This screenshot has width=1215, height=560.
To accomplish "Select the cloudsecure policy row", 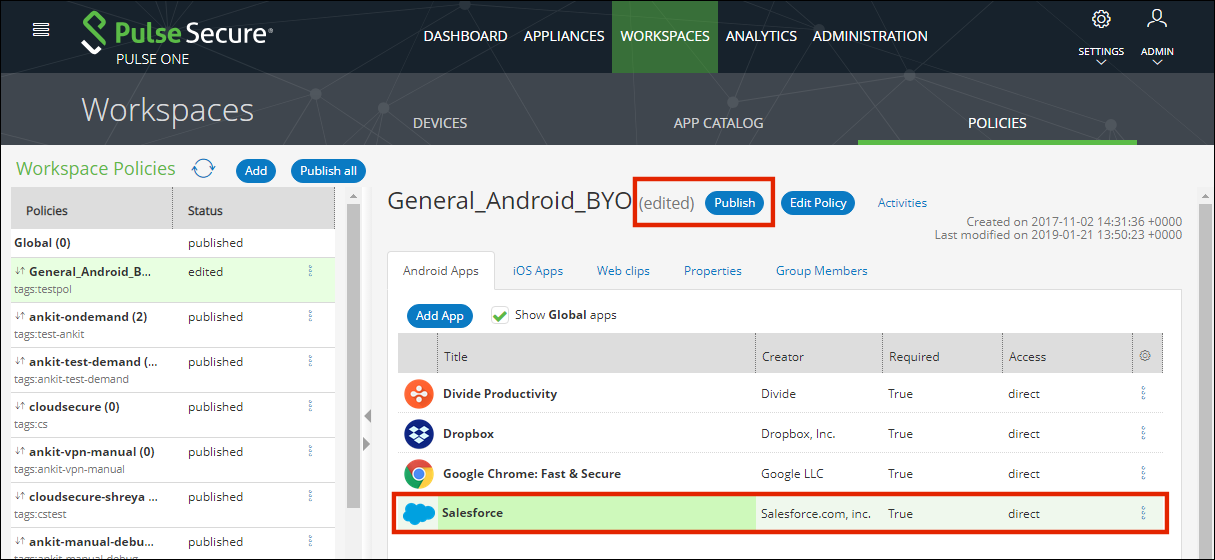I will point(90,407).
